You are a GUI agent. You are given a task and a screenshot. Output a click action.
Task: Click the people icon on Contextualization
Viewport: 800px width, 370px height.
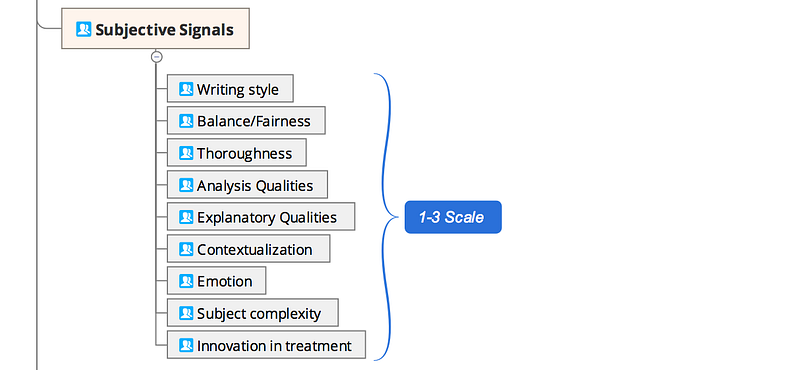[186, 250]
